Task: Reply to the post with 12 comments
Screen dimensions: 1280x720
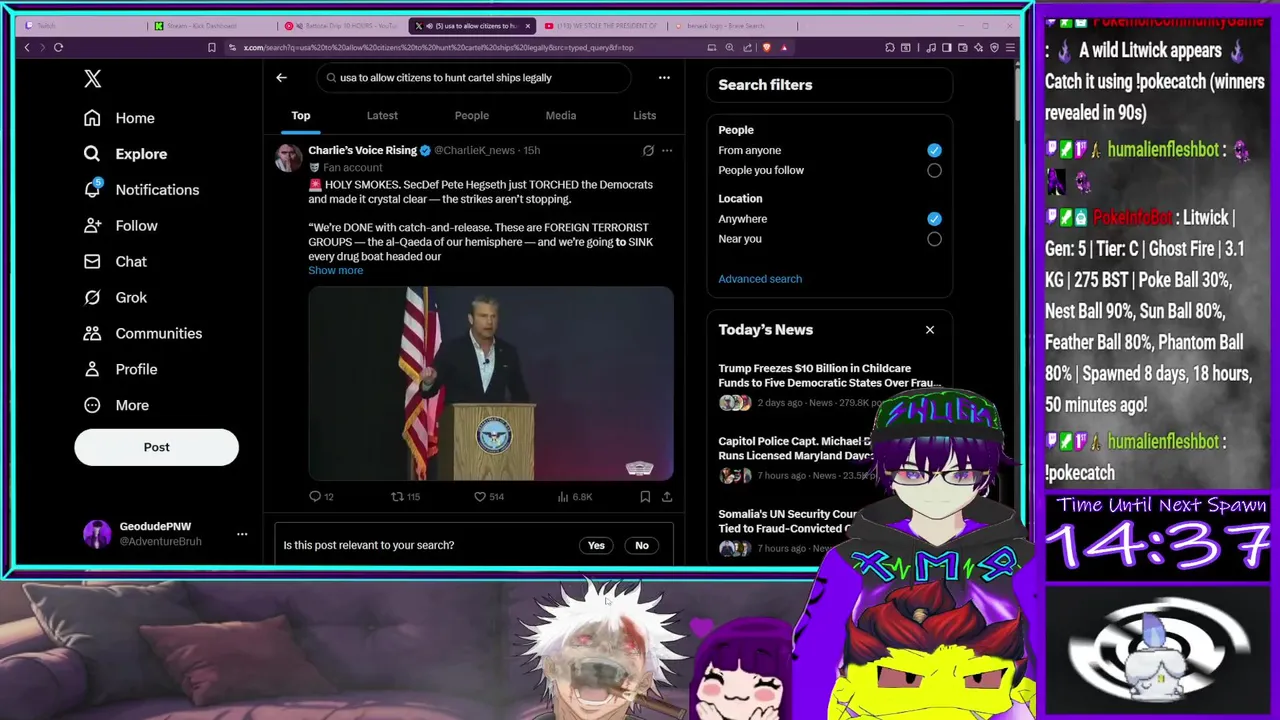Action: point(322,497)
